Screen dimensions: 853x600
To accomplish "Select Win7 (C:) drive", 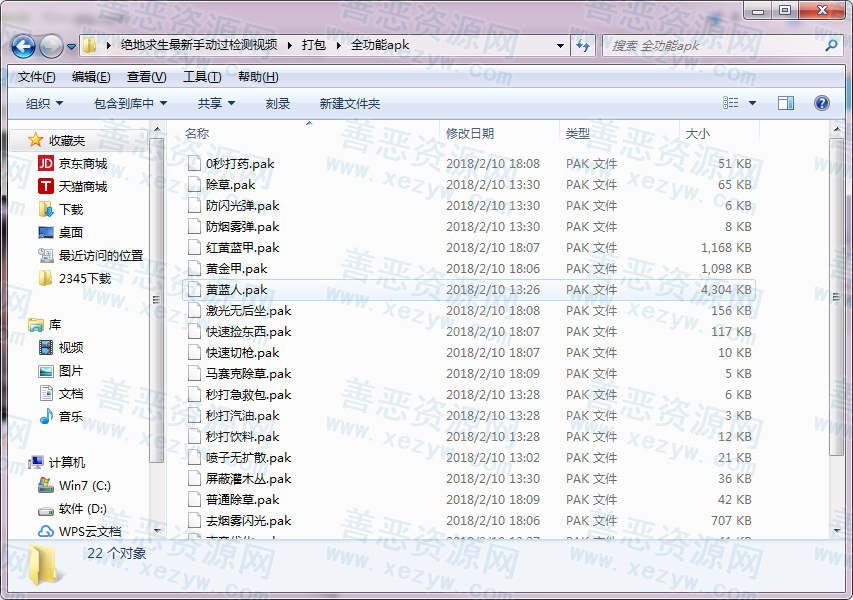I will coord(84,486).
